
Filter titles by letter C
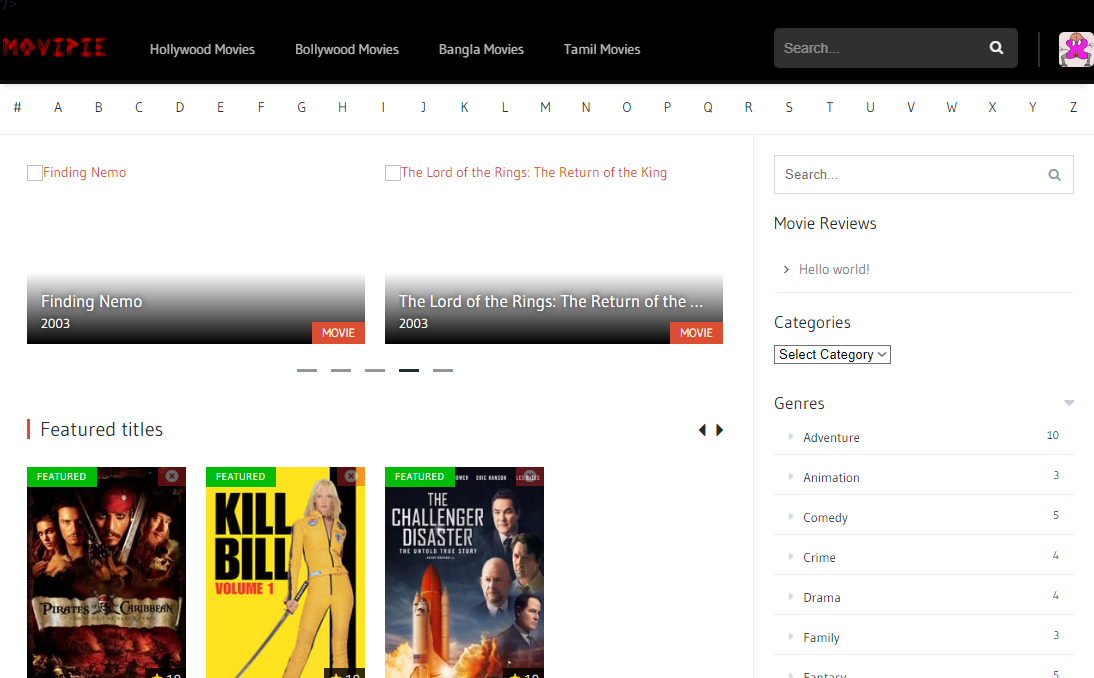coord(139,107)
